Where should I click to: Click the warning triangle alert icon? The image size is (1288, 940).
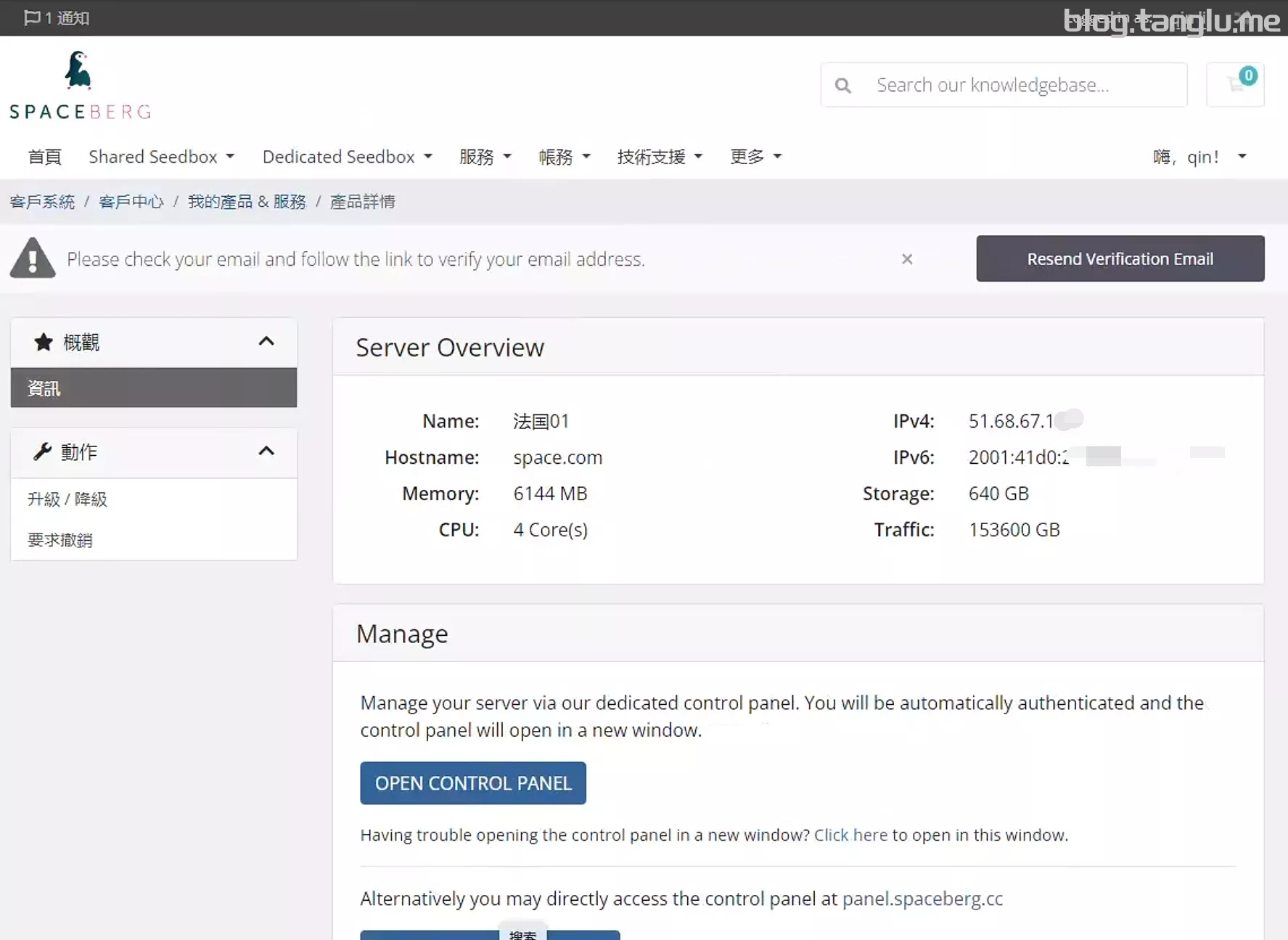click(x=33, y=258)
